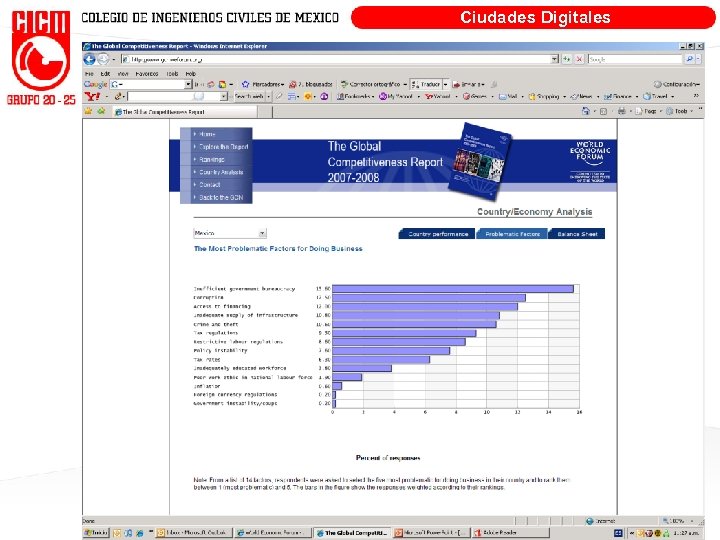Click the Contact link
720x540 pixels.
209,185
